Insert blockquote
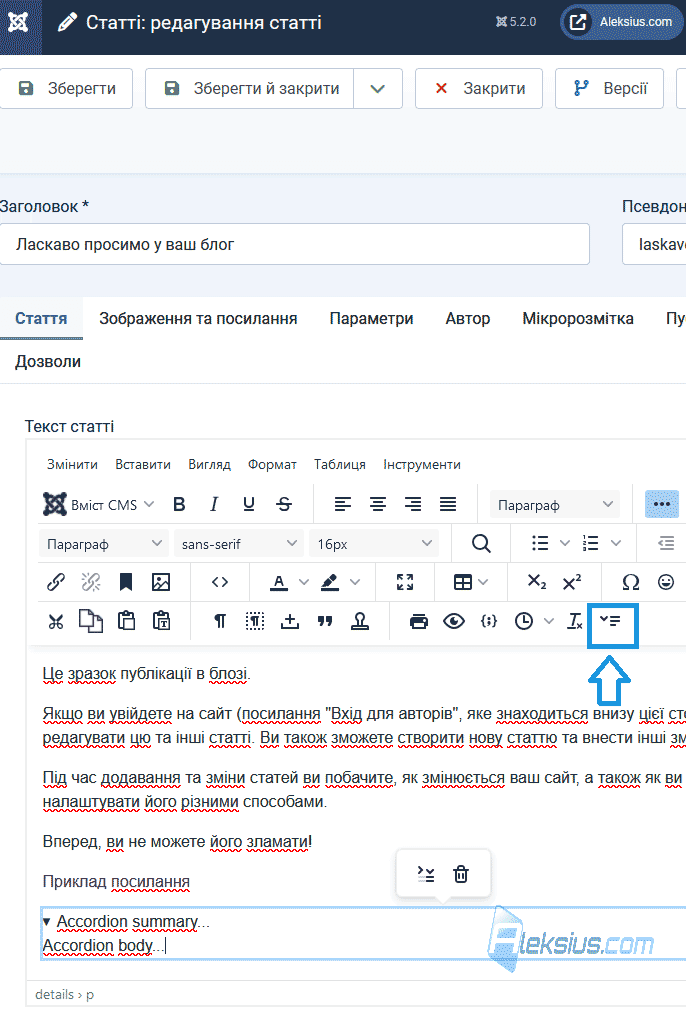 pyautogui.click(x=325, y=621)
